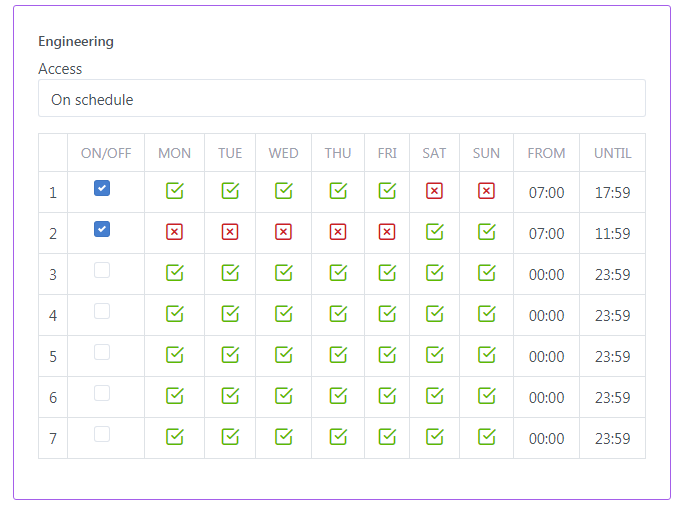
Task: Toggle Monday icon in schedule row 1
Action: [x=175, y=190]
